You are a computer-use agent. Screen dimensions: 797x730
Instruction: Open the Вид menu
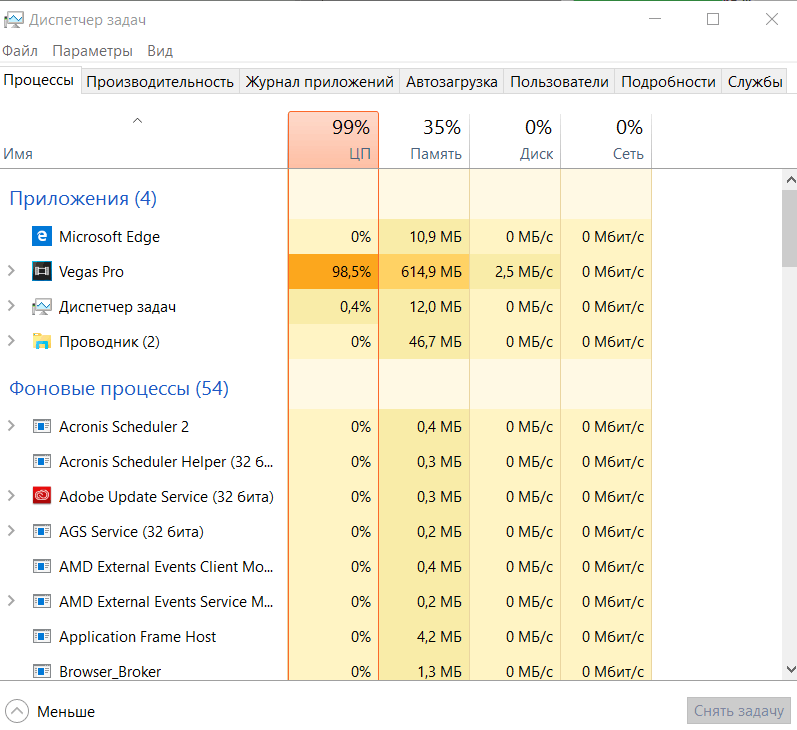[x=160, y=51]
